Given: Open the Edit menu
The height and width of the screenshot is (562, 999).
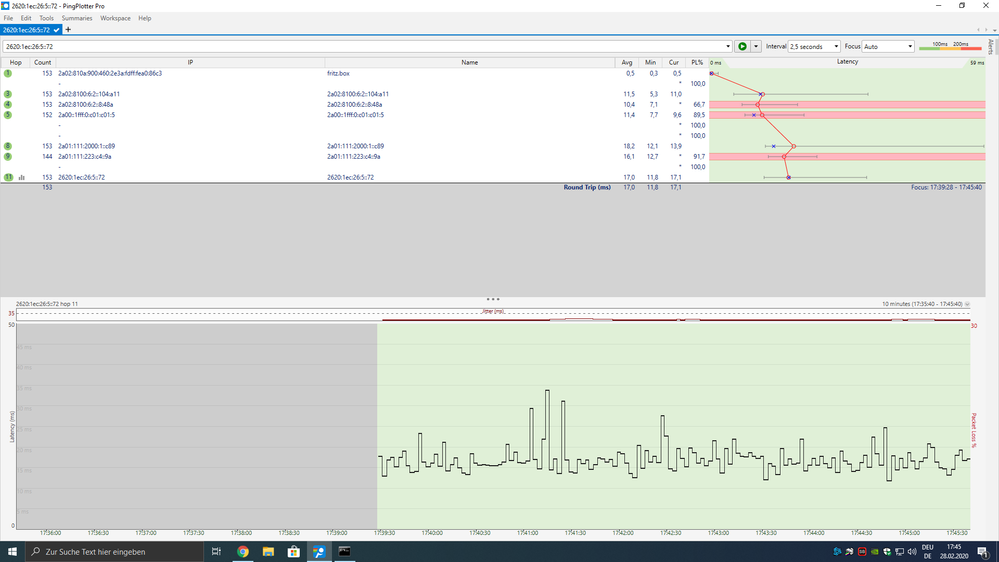Looking at the screenshot, I should [26, 18].
